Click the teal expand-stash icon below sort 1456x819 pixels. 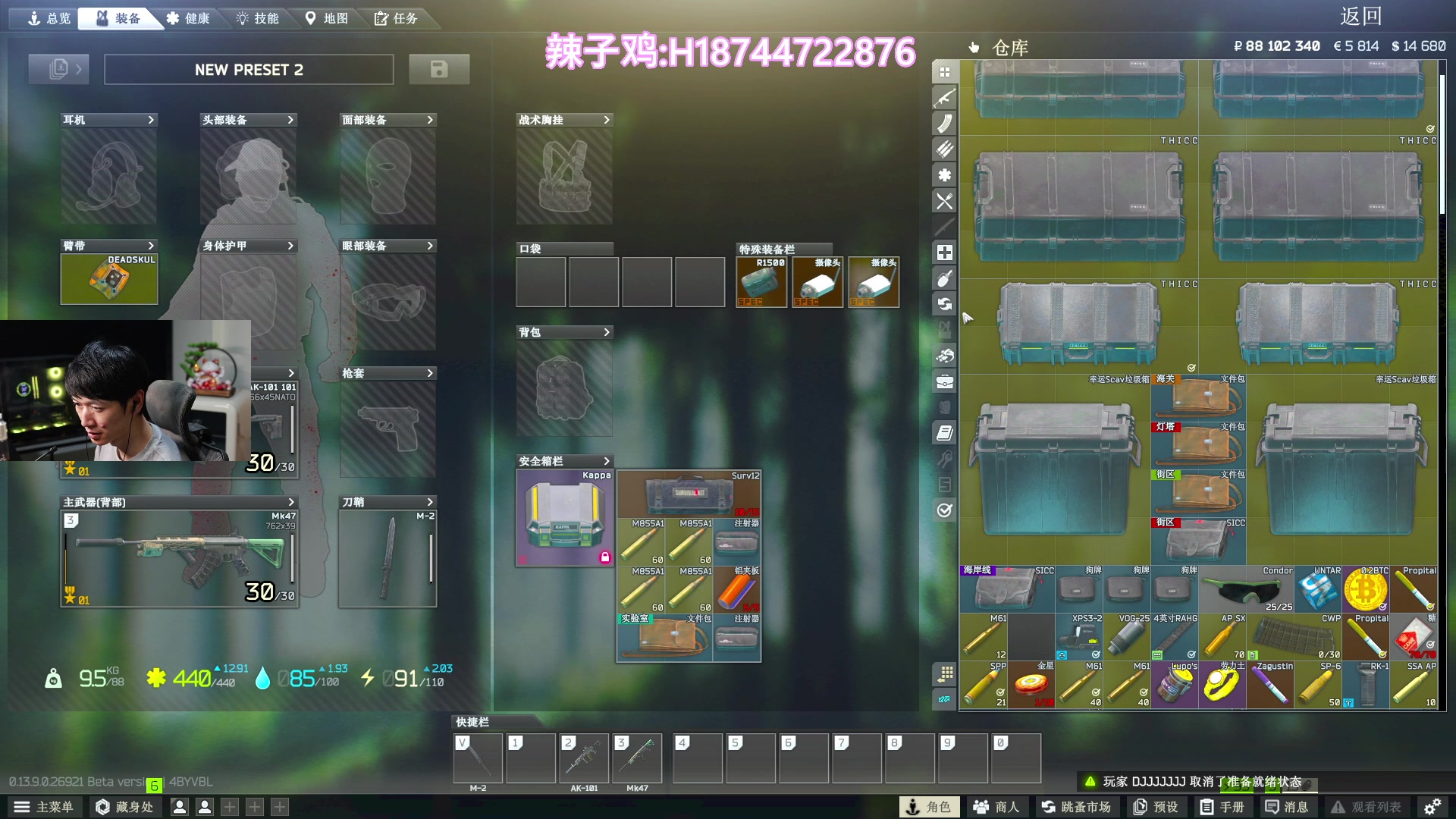944,699
